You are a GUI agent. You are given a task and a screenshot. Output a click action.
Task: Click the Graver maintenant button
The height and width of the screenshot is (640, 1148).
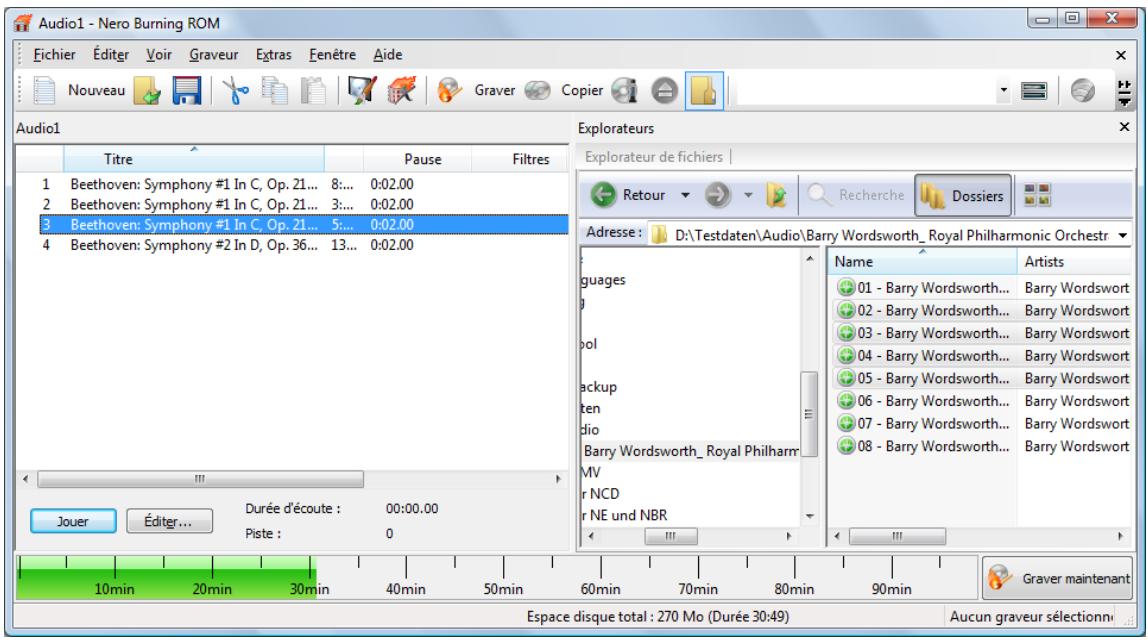click(x=1057, y=578)
